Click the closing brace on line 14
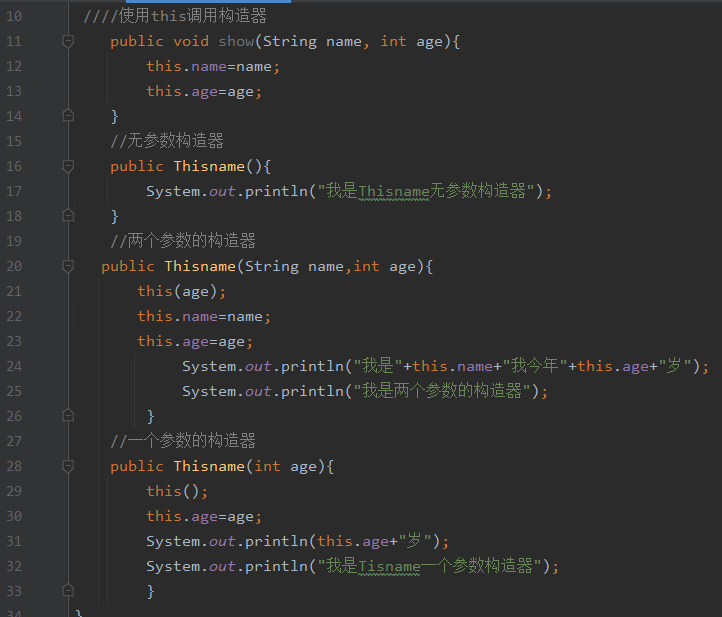 tap(115, 116)
